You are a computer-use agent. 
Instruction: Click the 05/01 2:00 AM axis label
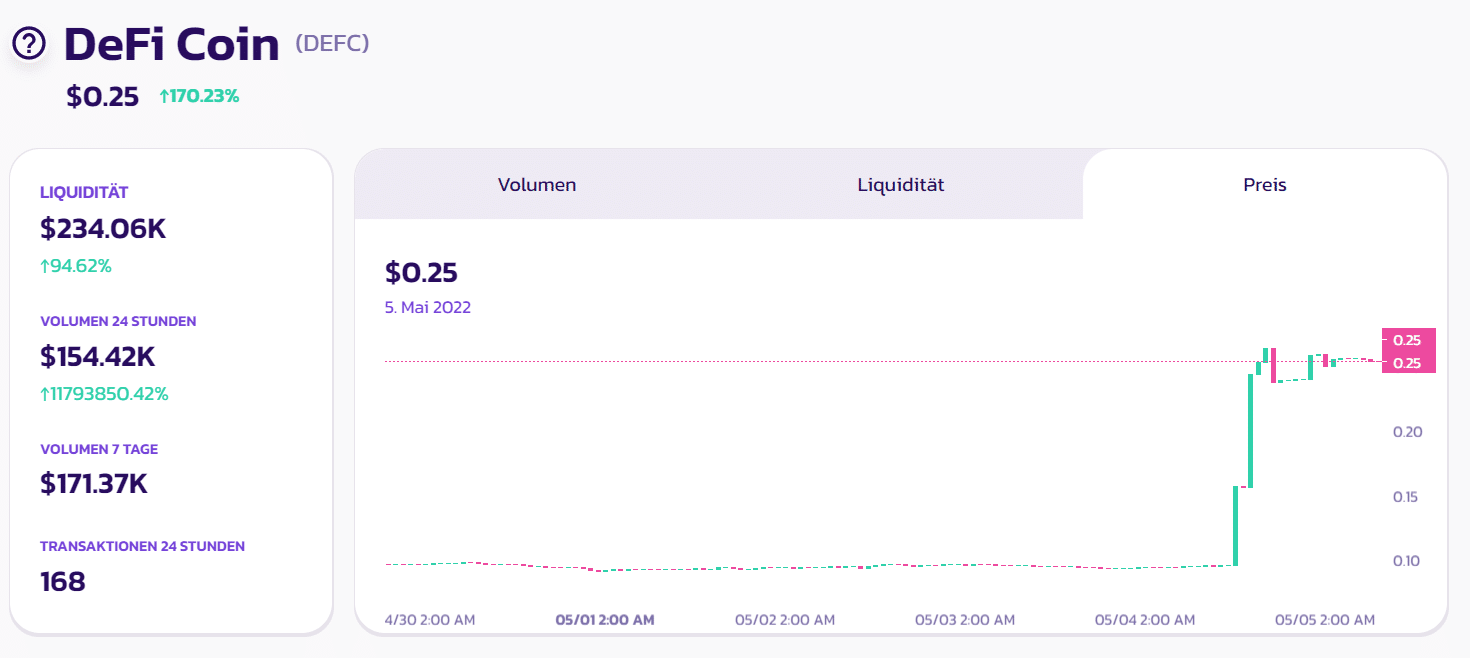(x=605, y=620)
